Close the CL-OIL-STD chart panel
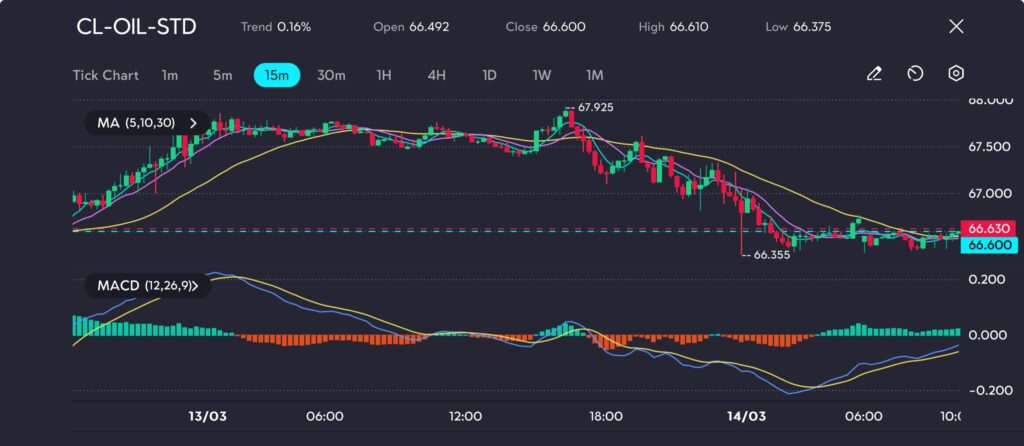1024x446 pixels. pyautogui.click(x=956, y=27)
